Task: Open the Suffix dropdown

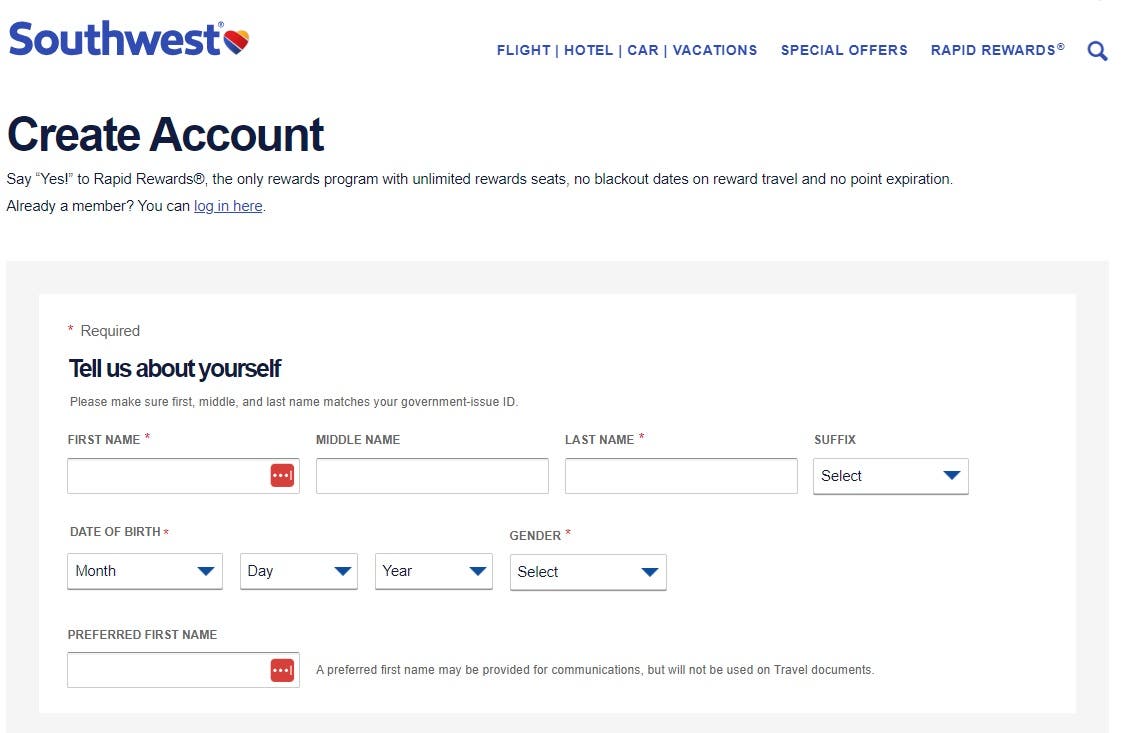Action: 890,476
